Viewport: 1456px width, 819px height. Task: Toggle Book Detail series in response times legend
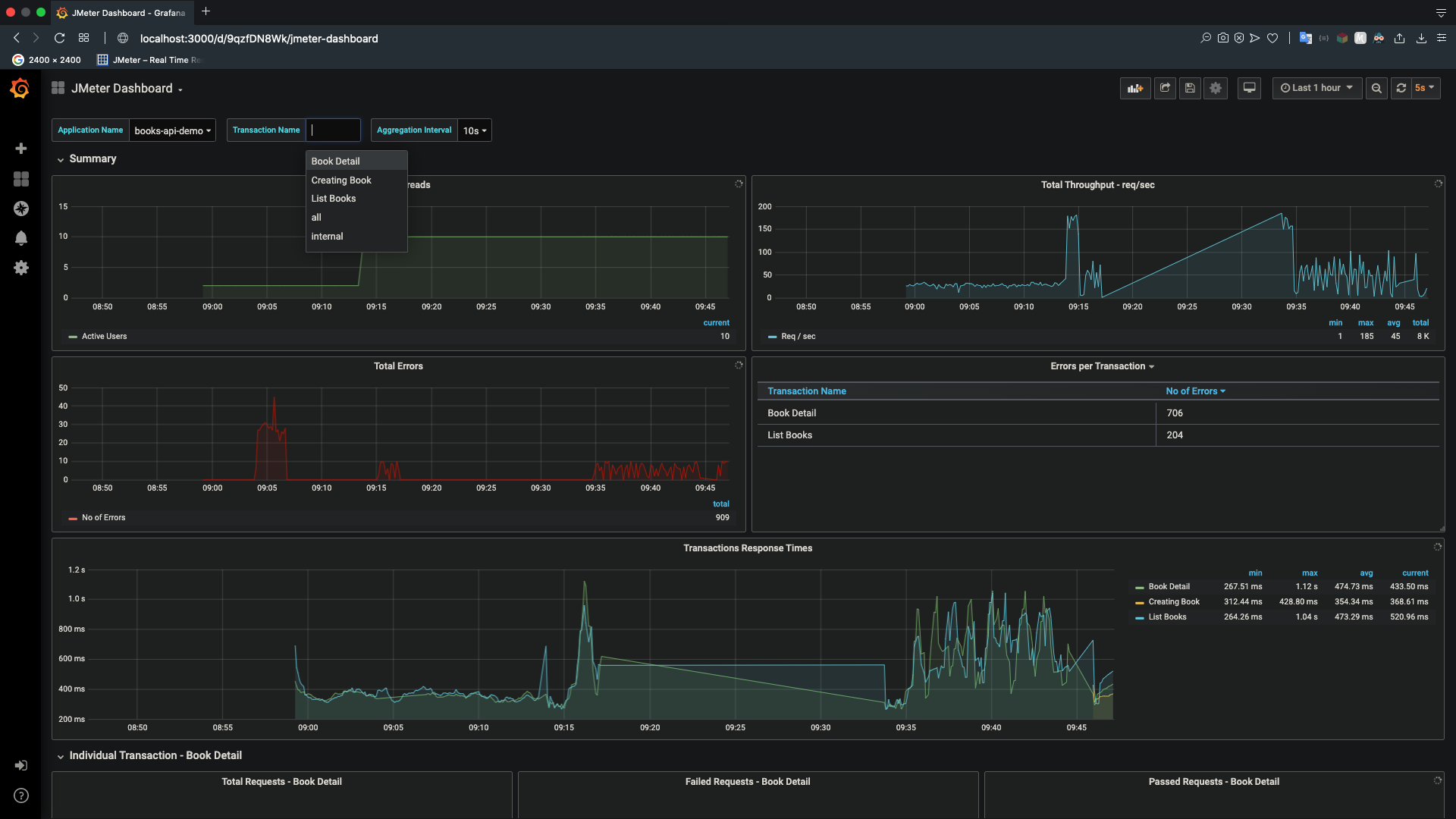coord(1169,586)
